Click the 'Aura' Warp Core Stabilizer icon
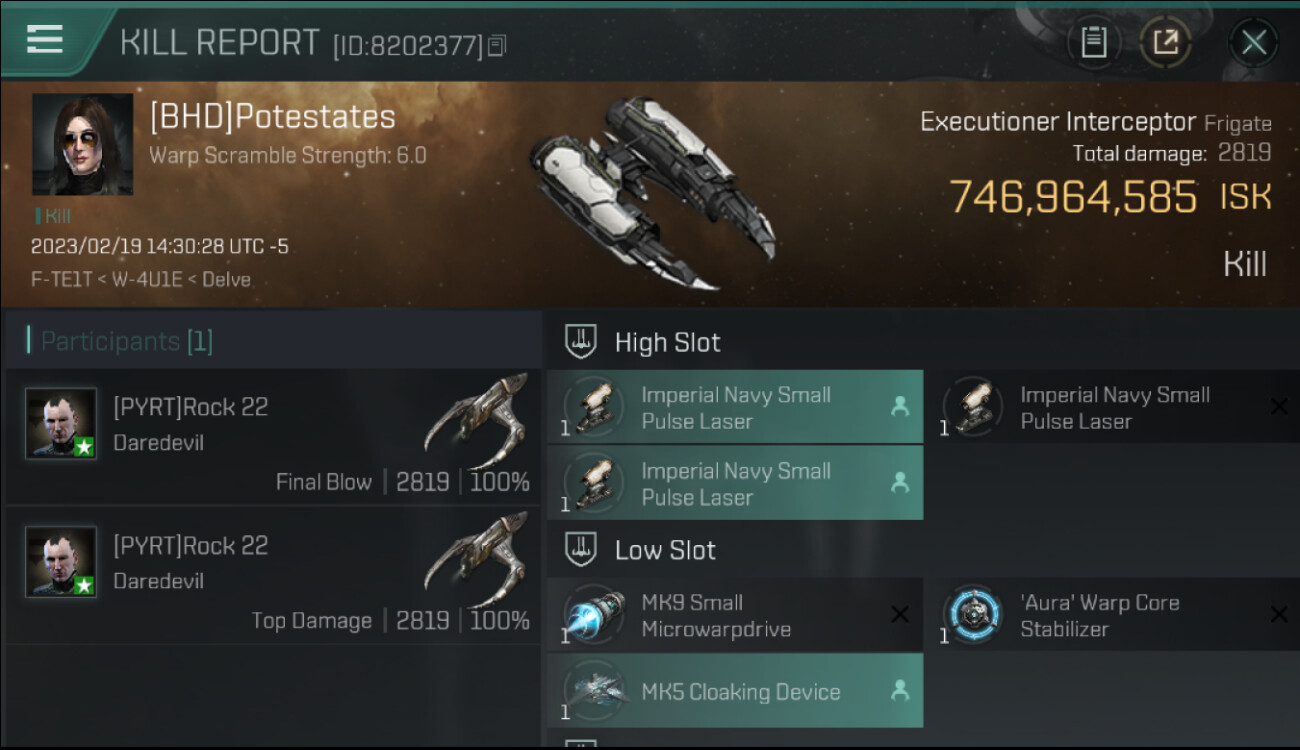The width and height of the screenshot is (1300, 750). click(973, 615)
